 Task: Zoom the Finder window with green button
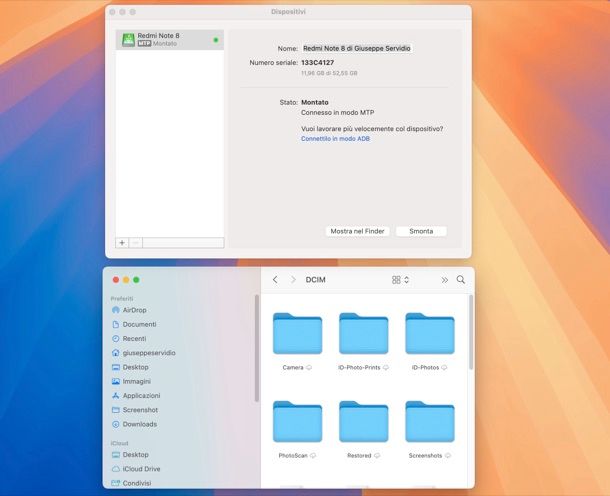(136, 280)
